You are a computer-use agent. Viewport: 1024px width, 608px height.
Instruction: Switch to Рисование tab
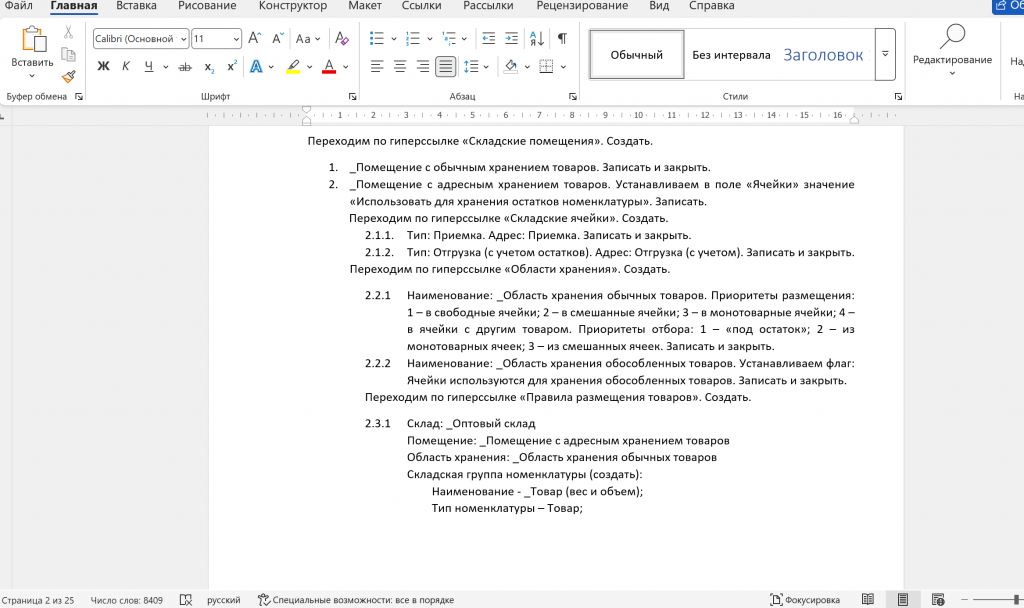tap(207, 6)
